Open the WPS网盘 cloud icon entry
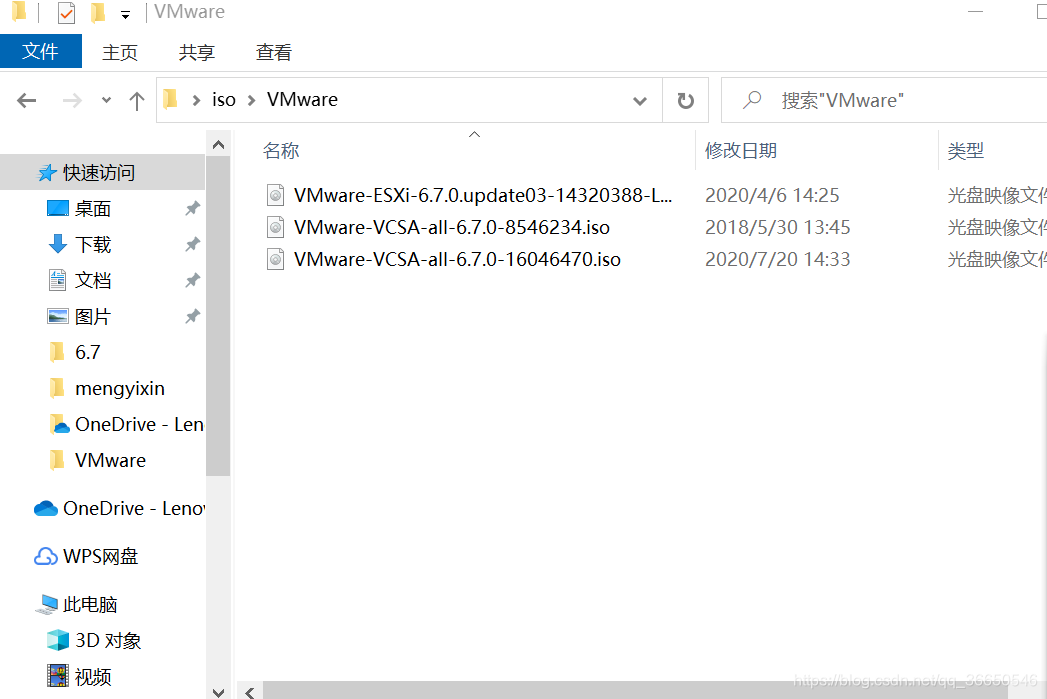The image size is (1047, 699). pyautogui.click(x=45, y=556)
